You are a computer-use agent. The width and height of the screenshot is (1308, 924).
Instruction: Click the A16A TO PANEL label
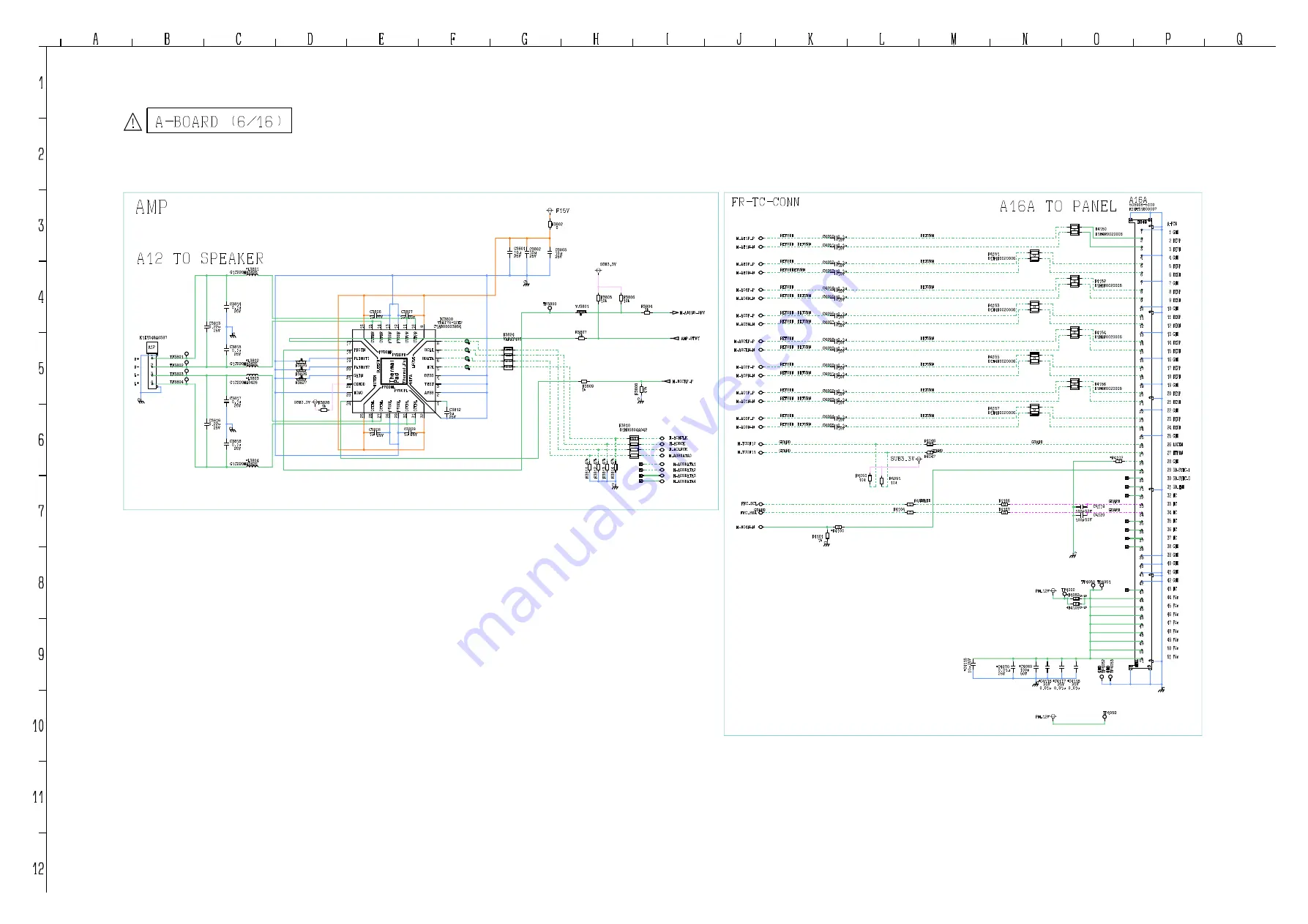click(x=1058, y=206)
